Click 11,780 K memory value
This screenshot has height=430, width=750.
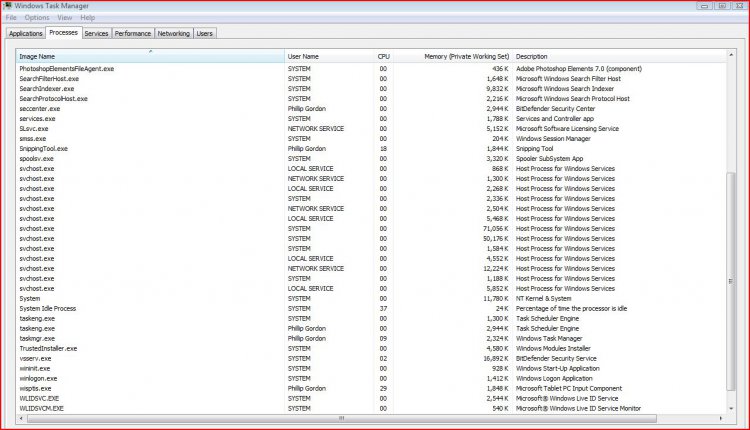pyautogui.click(x=496, y=298)
